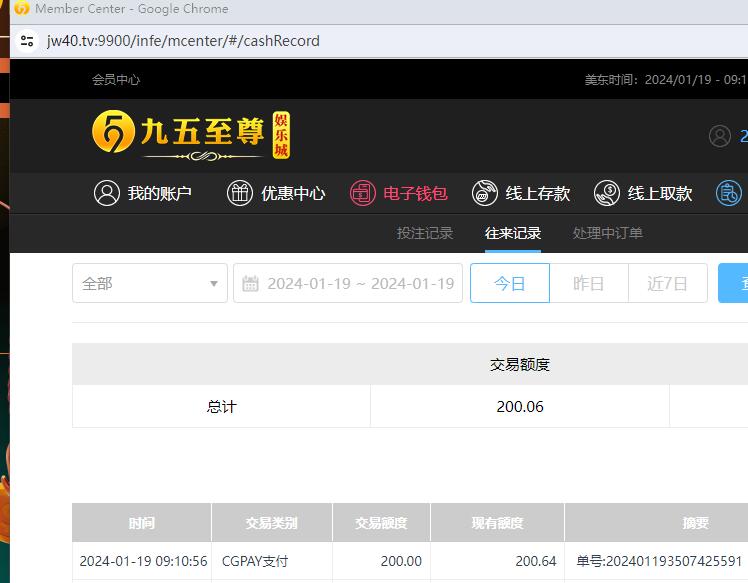Click the 会员中心 link in top bar
748x583 pixels.
click(116, 80)
